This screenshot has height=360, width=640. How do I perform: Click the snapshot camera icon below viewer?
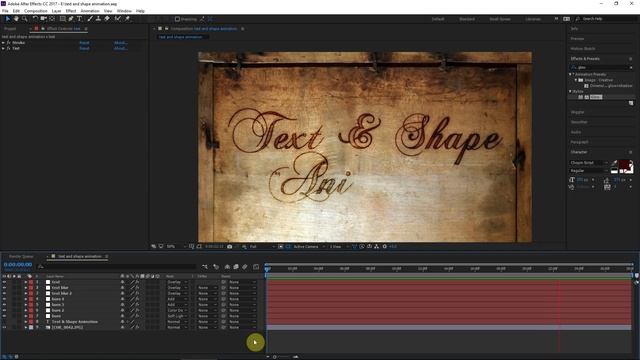click(229, 247)
